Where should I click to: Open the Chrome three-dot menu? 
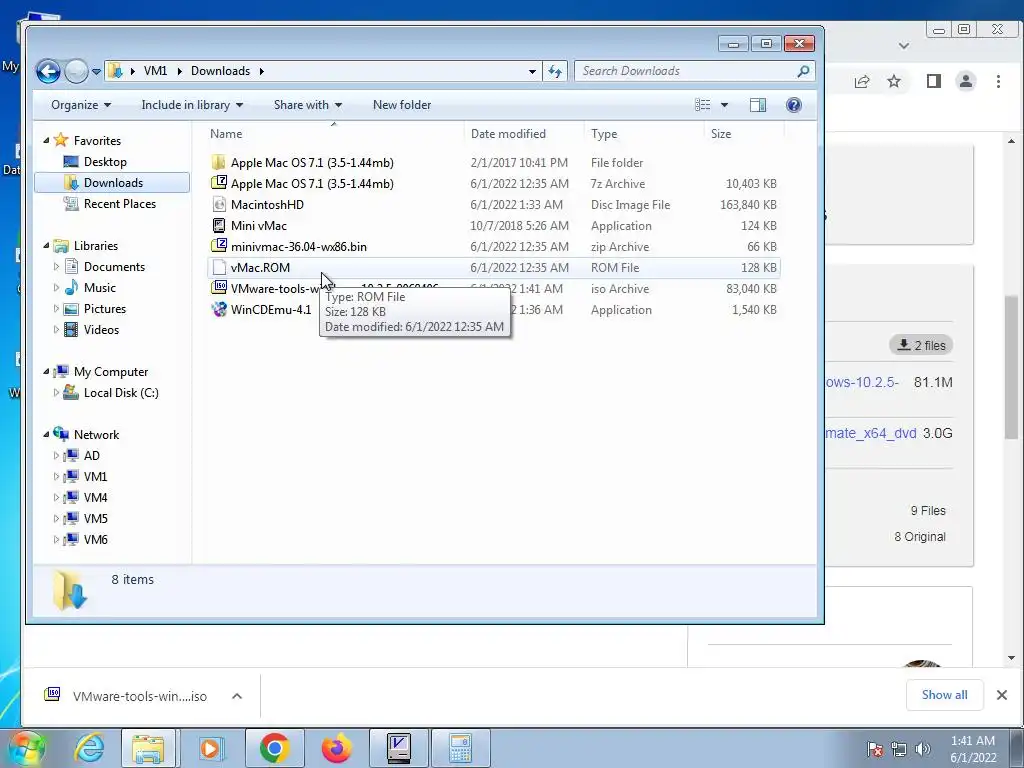[998, 81]
